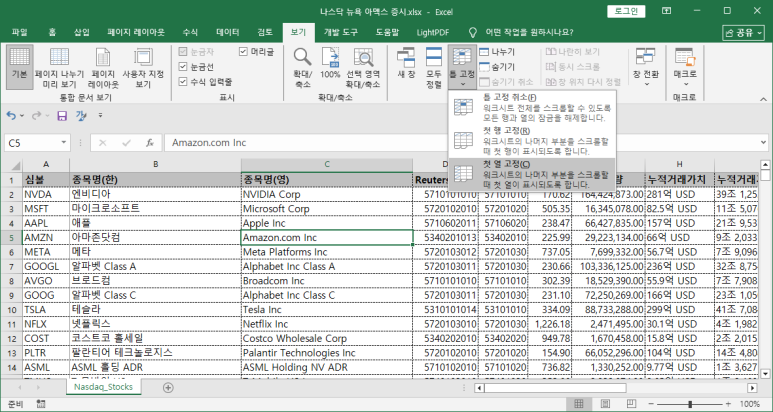Select the Nasdaq_Stocks sheet tab
The width and height of the screenshot is (773, 412).
tap(103, 387)
